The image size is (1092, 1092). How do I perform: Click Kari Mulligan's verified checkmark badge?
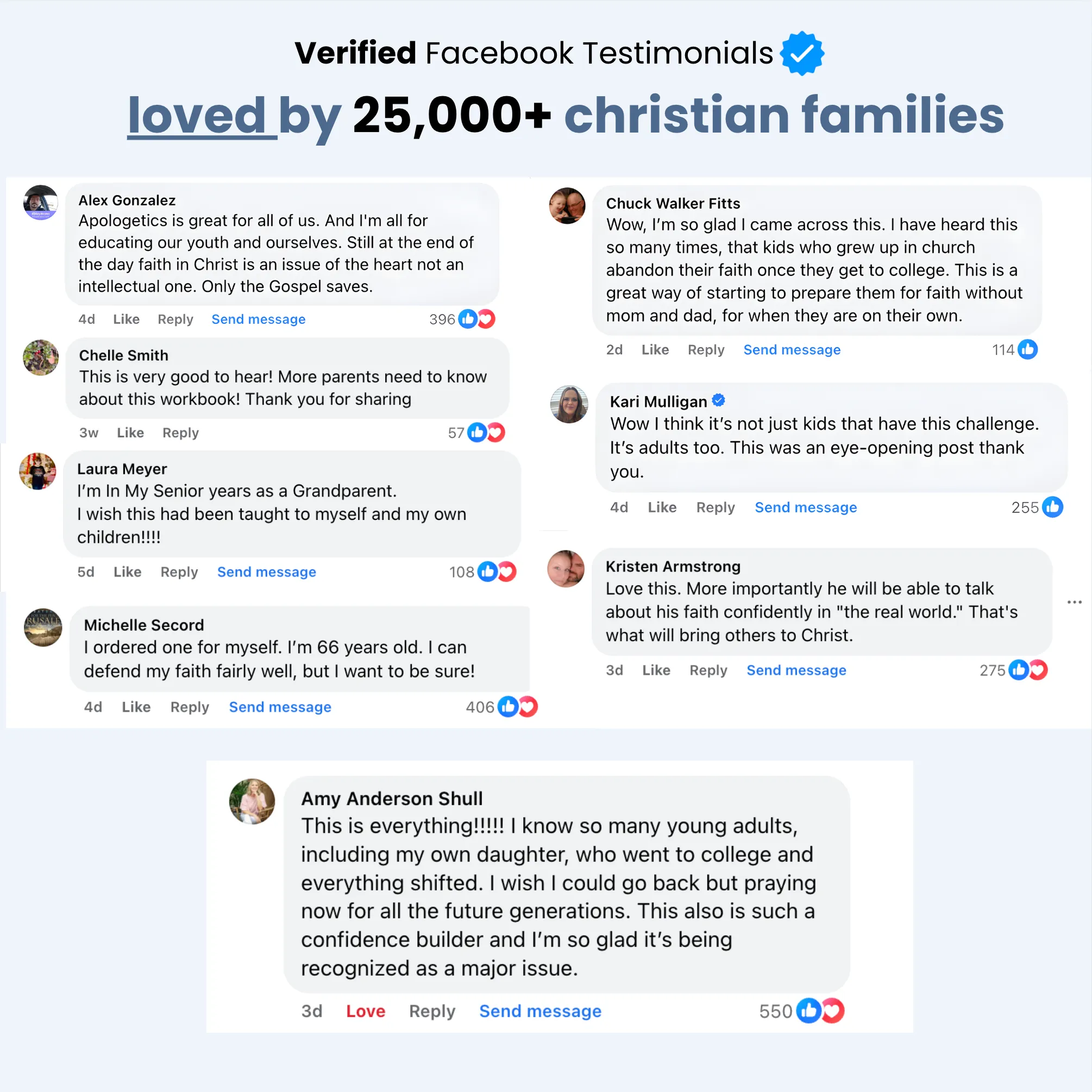[x=718, y=401]
